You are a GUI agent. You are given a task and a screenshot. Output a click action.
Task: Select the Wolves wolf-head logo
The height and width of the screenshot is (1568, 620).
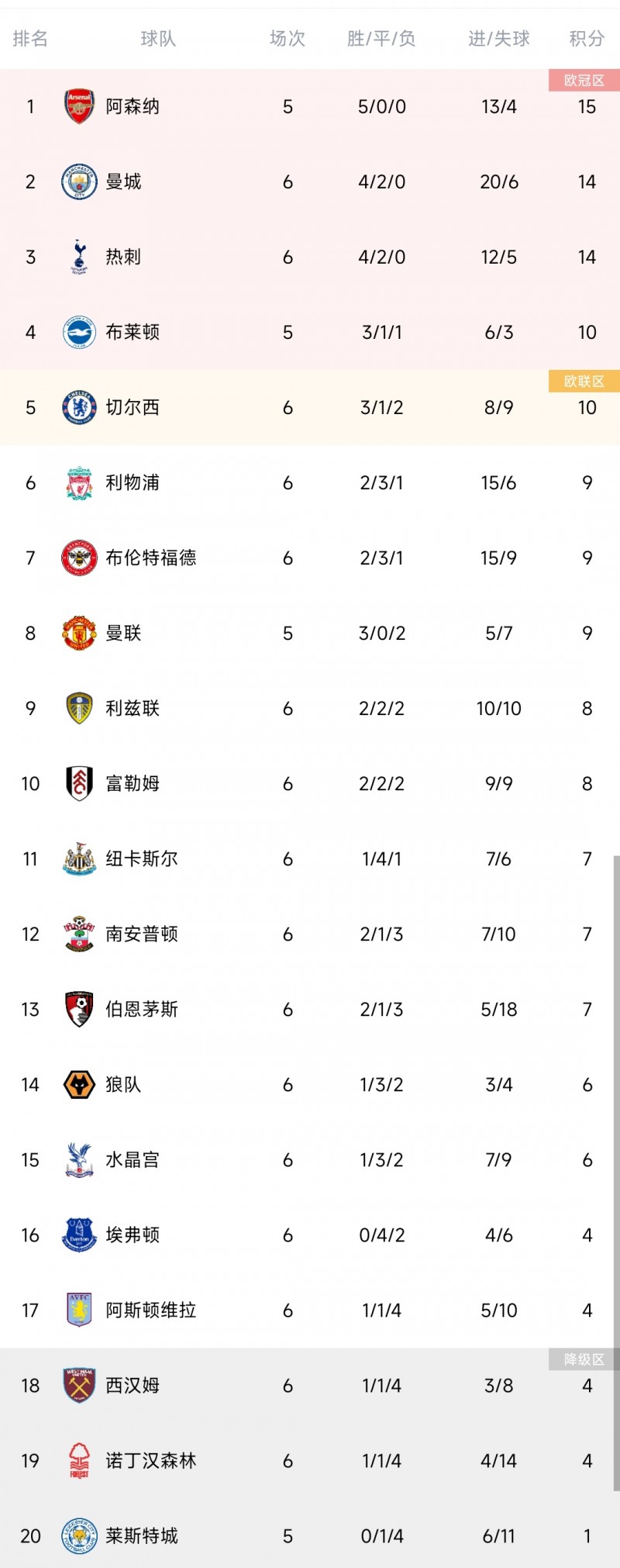click(x=79, y=1084)
